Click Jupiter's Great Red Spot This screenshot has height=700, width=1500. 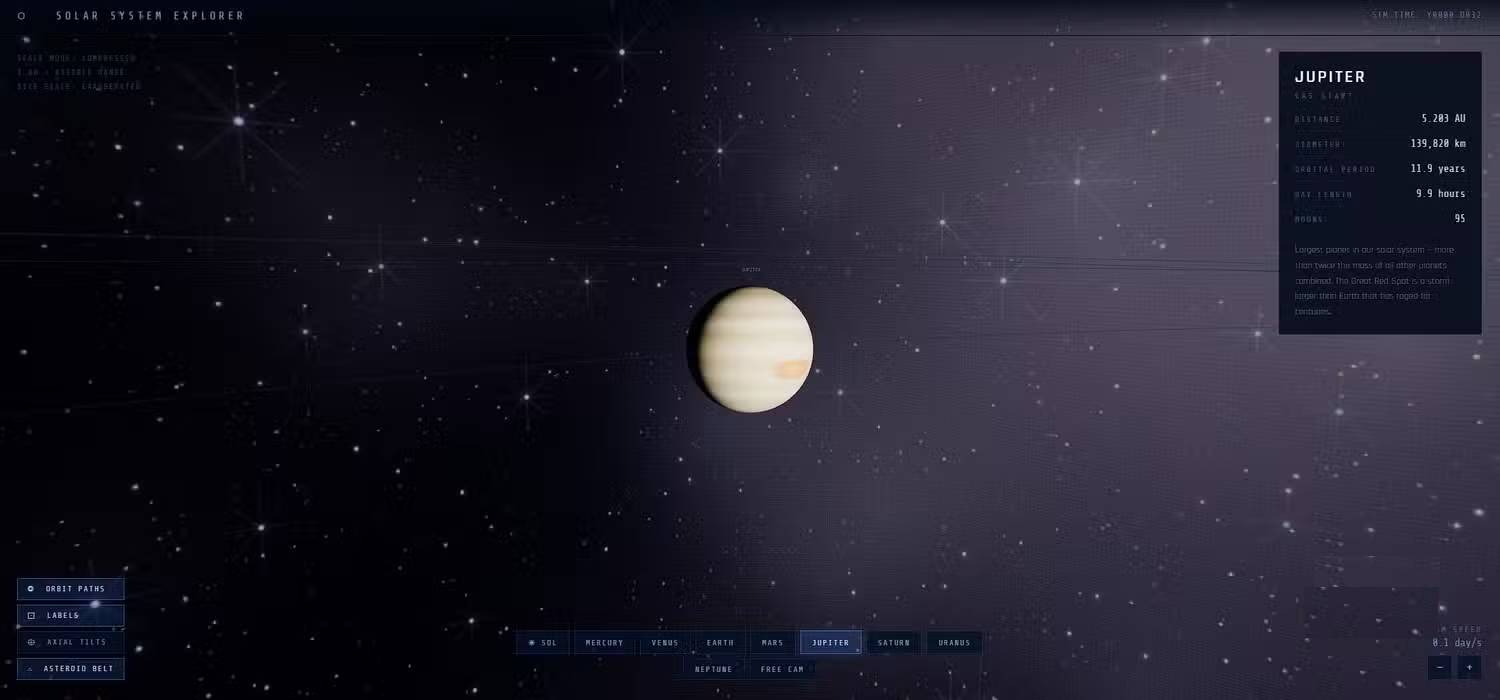point(792,369)
